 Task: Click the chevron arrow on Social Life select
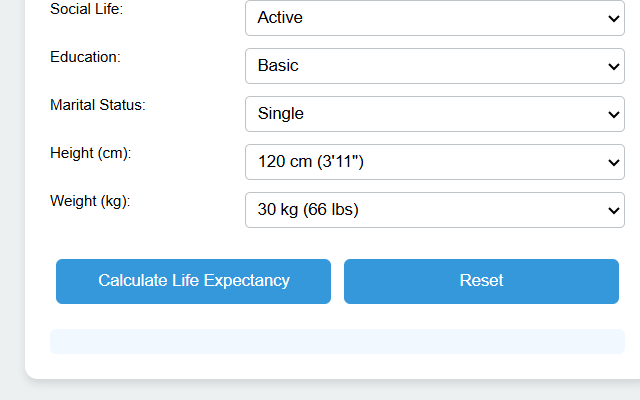614,18
